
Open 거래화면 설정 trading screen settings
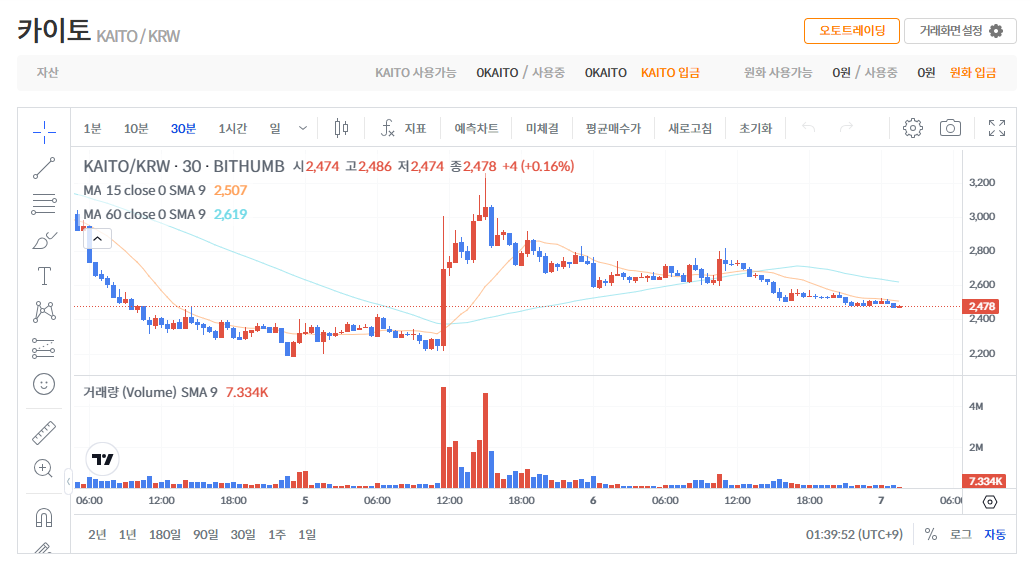coord(960,31)
